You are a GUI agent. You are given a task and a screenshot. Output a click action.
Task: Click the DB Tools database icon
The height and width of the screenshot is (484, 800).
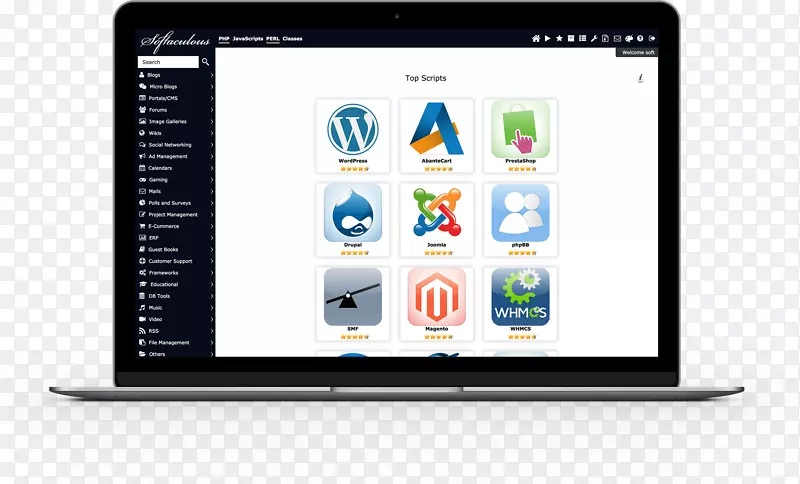point(142,296)
